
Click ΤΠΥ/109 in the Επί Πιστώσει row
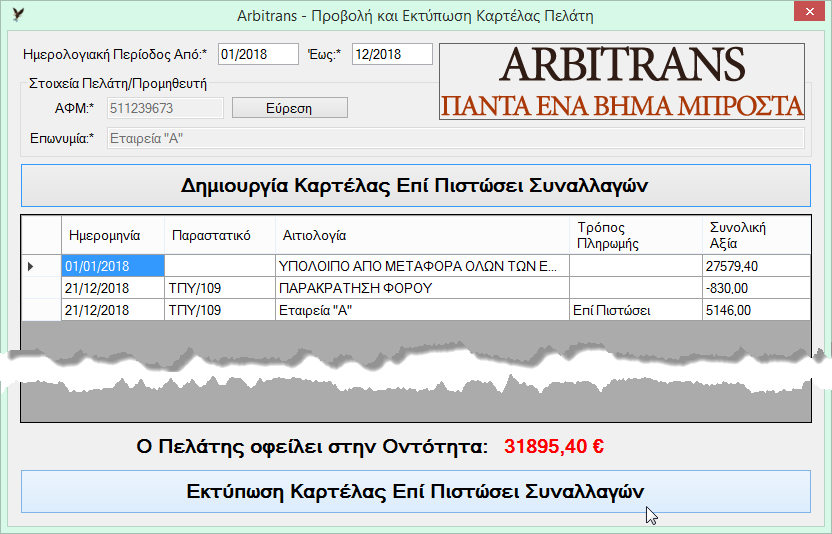pos(220,310)
